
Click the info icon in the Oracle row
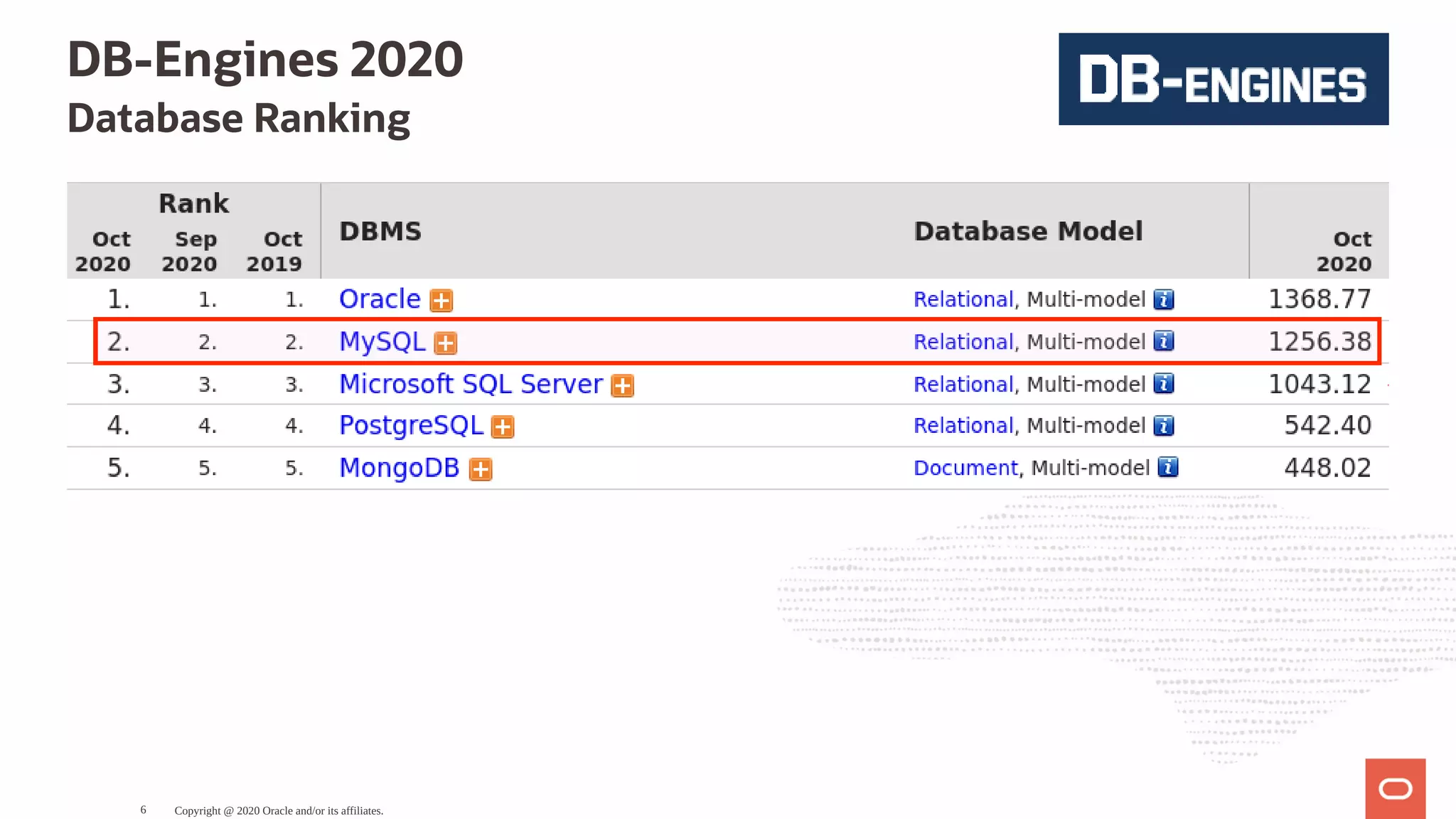(x=1164, y=299)
